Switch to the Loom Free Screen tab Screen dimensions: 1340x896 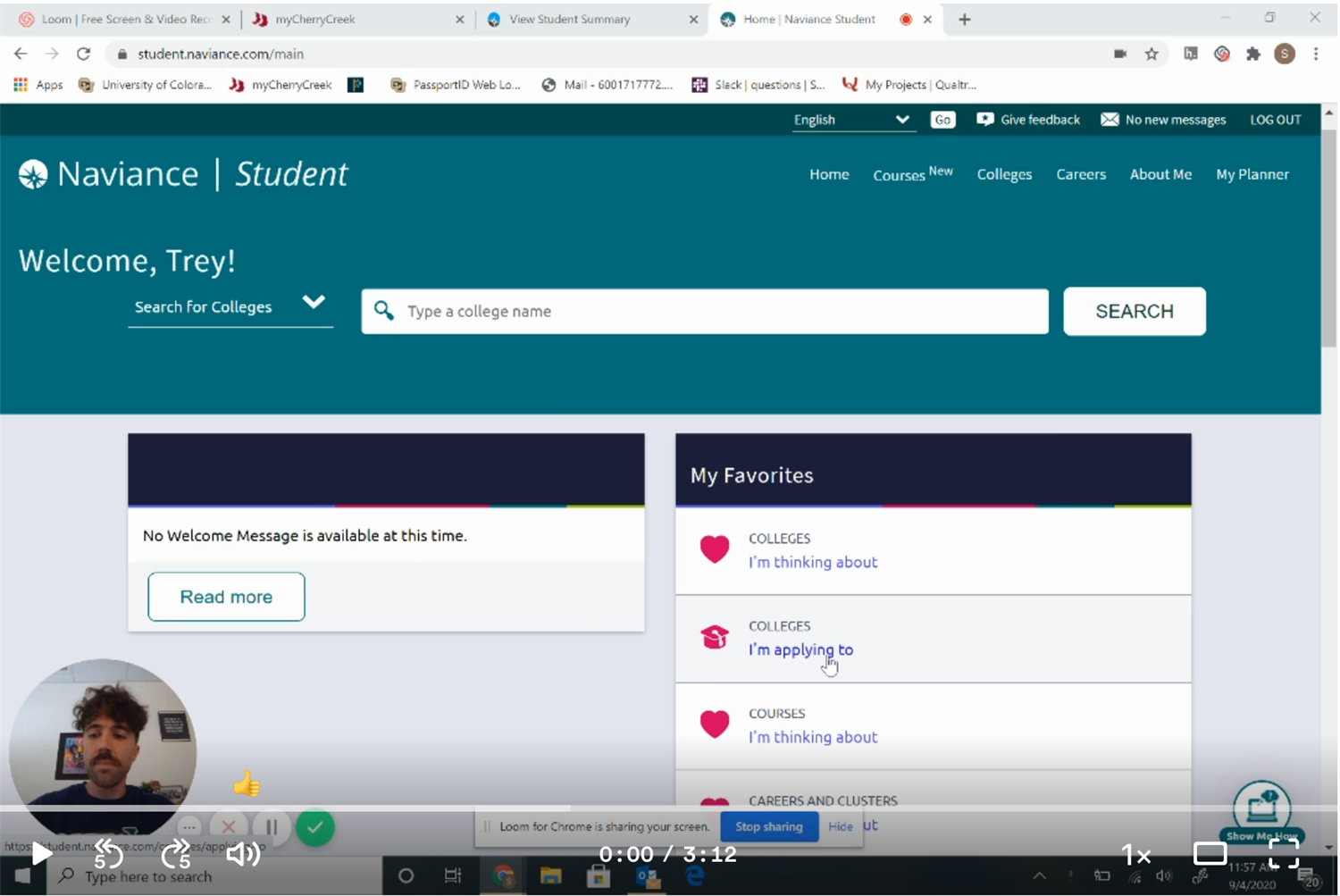[x=124, y=19]
